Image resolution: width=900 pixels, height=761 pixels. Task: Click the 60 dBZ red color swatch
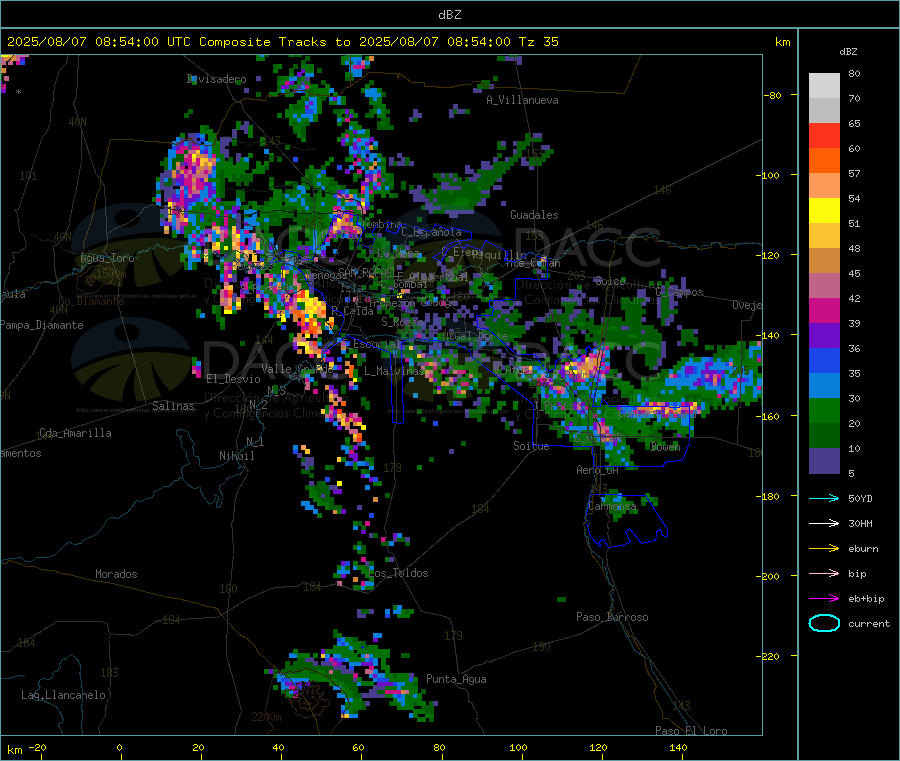pyautogui.click(x=824, y=135)
